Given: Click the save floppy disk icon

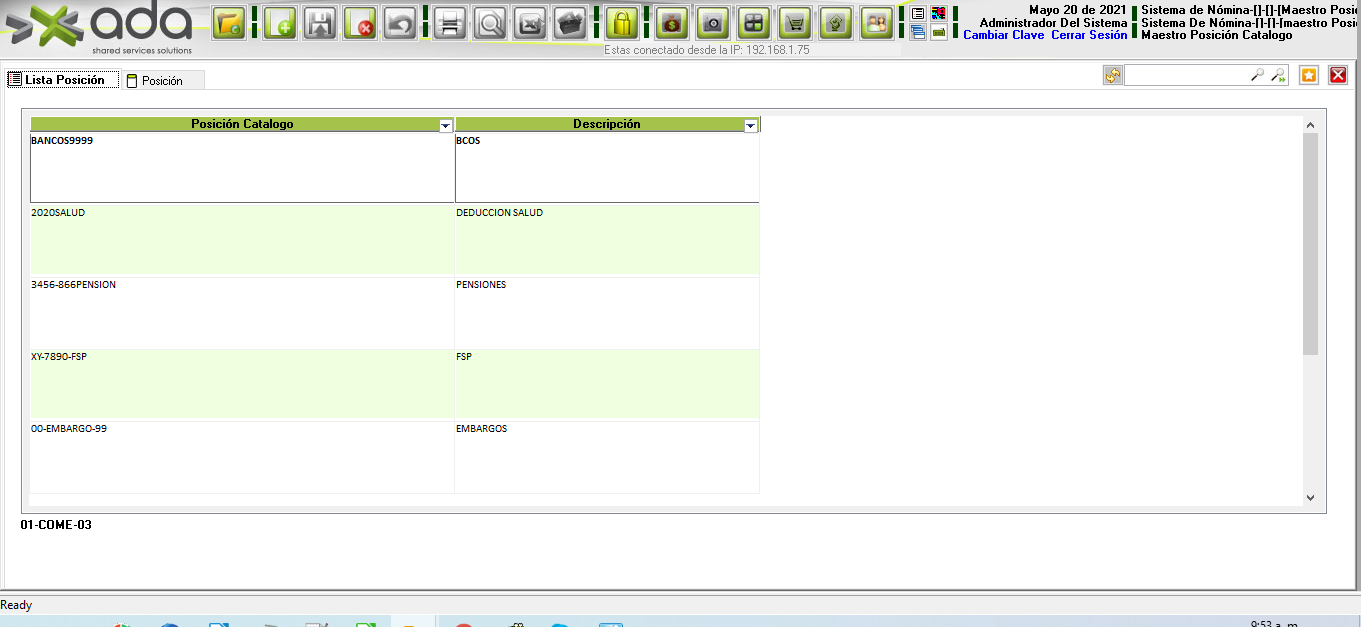Looking at the screenshot, I should tap(320, 23).
